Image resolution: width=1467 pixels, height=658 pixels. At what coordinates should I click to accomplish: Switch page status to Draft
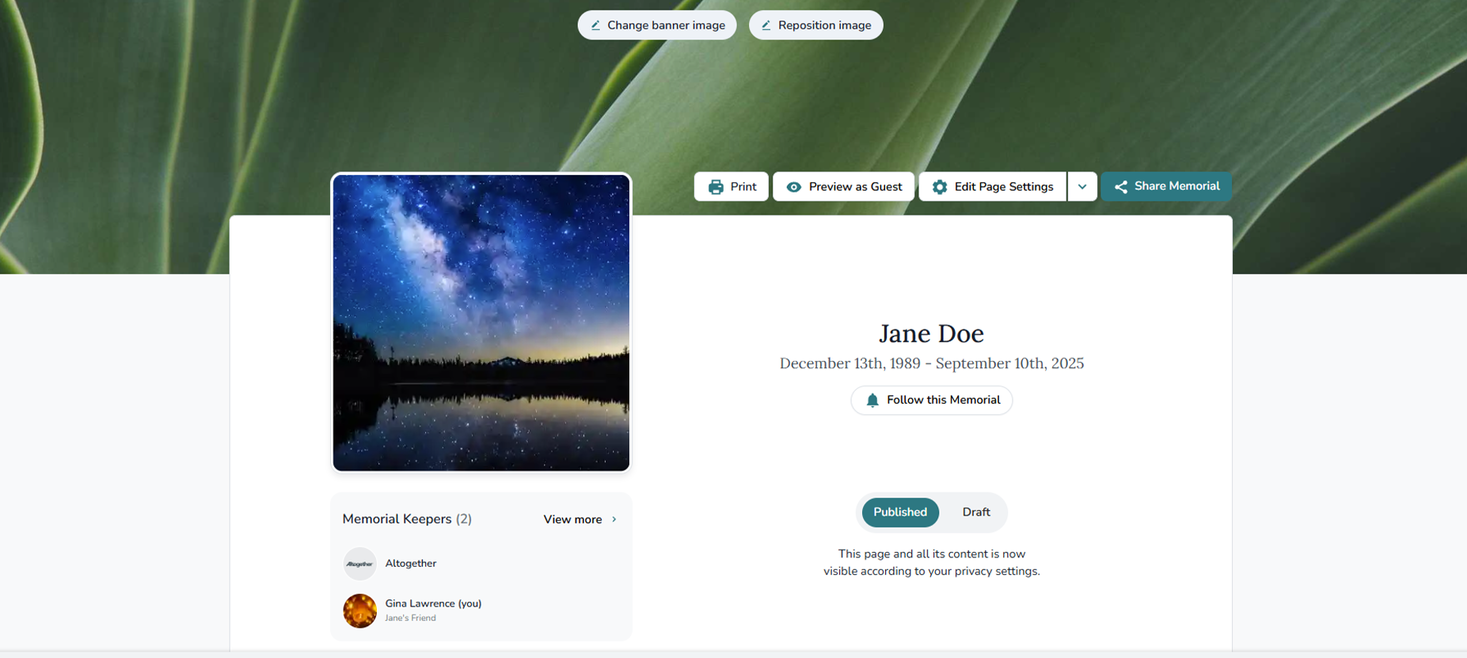976,512
